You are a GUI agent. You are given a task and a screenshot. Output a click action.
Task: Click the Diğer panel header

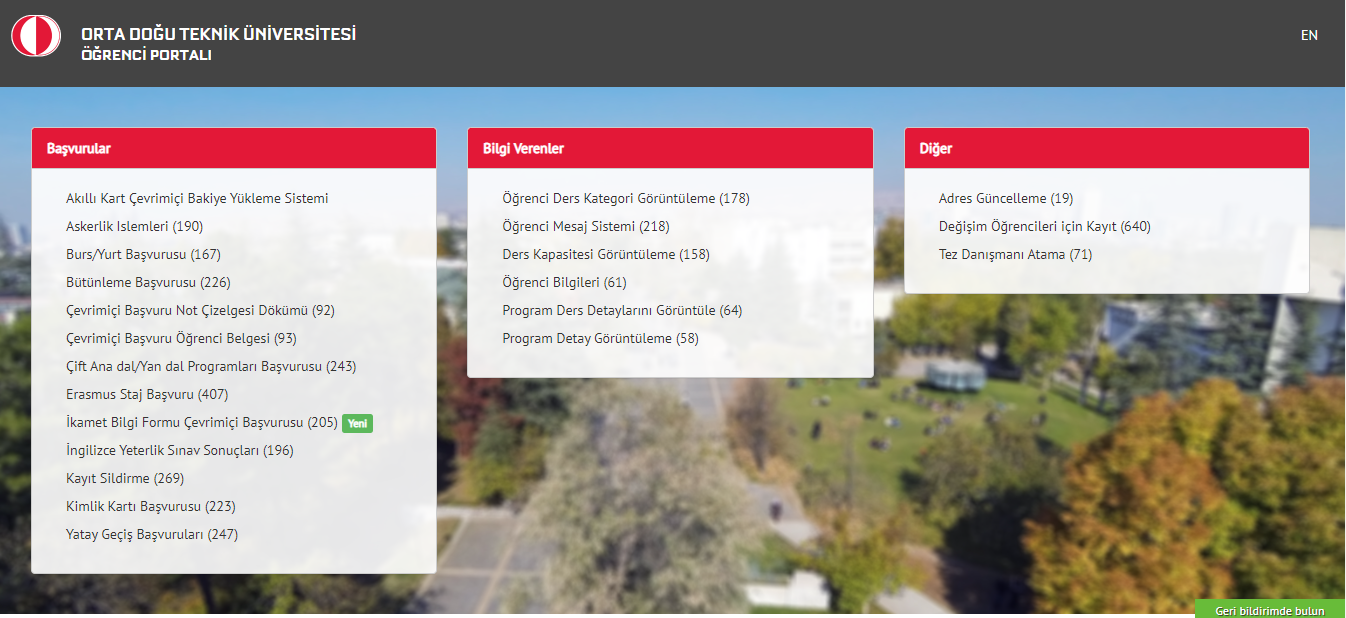point(1107,148)
